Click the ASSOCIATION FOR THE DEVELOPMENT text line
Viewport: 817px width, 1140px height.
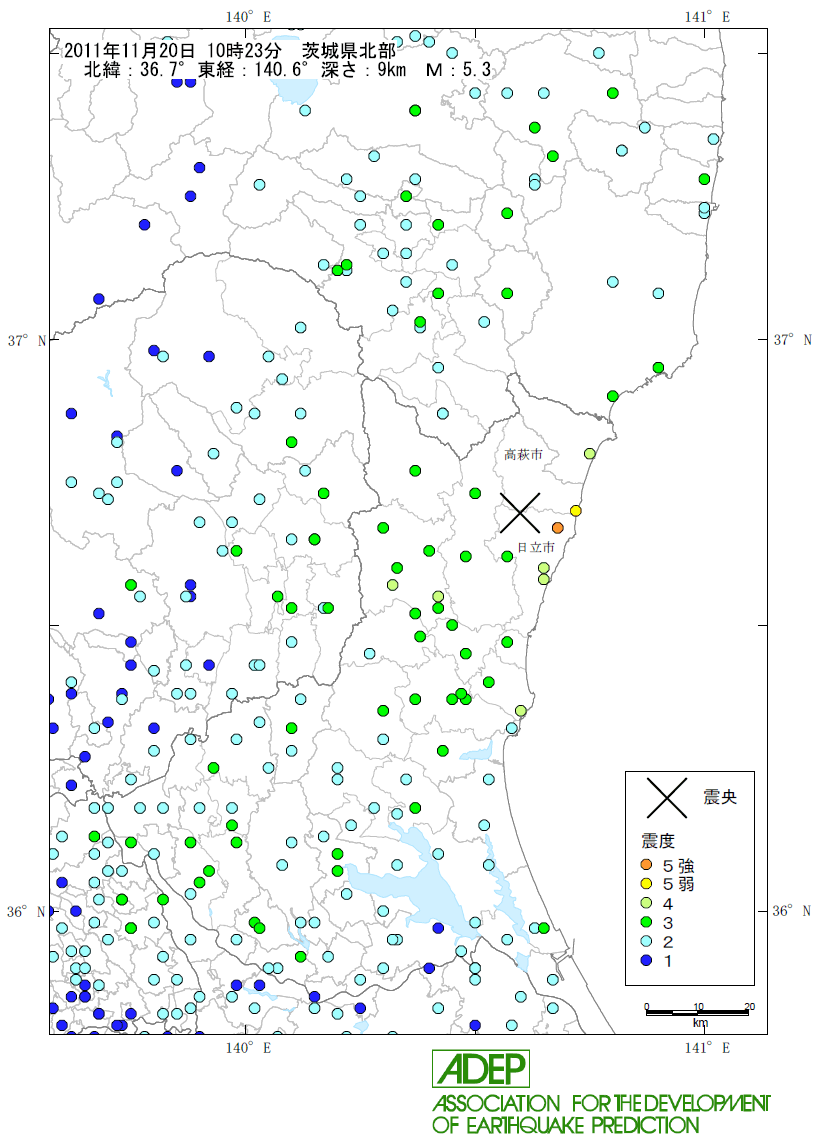click(601, 1104)
